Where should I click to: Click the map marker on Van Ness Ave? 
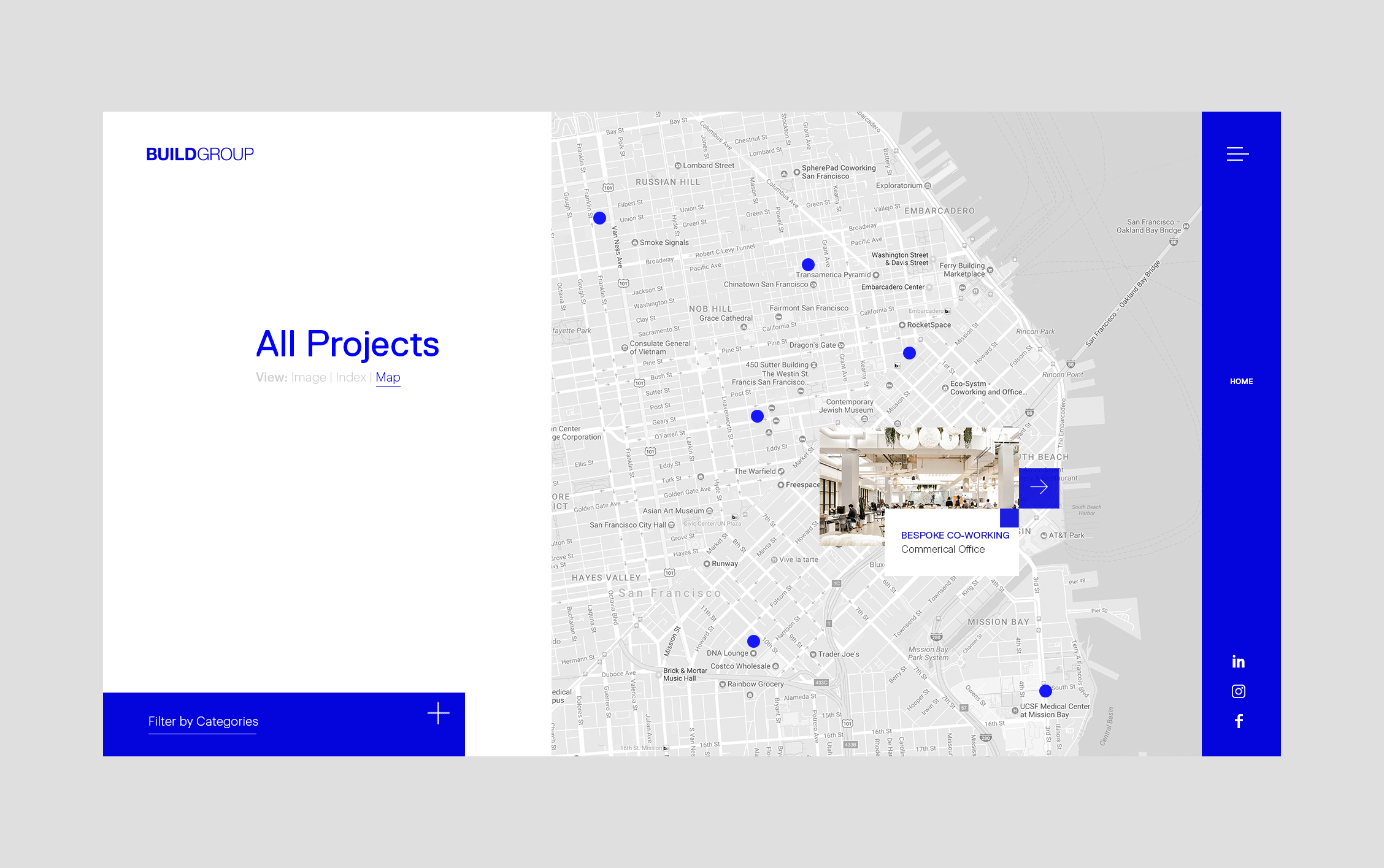click(x=599, y=218)
